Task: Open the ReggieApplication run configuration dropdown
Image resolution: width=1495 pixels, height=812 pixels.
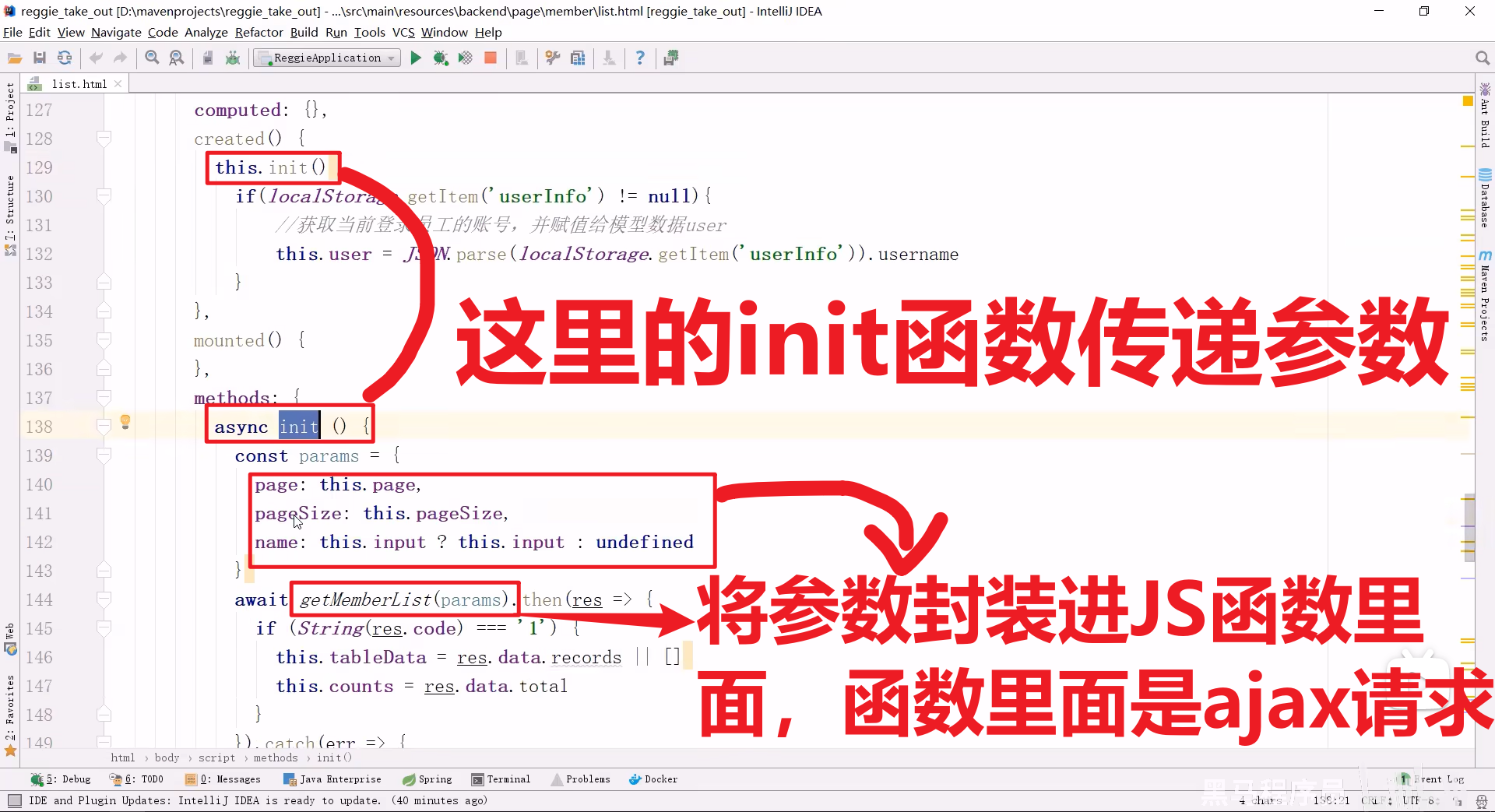Action: tap(327, 58)
